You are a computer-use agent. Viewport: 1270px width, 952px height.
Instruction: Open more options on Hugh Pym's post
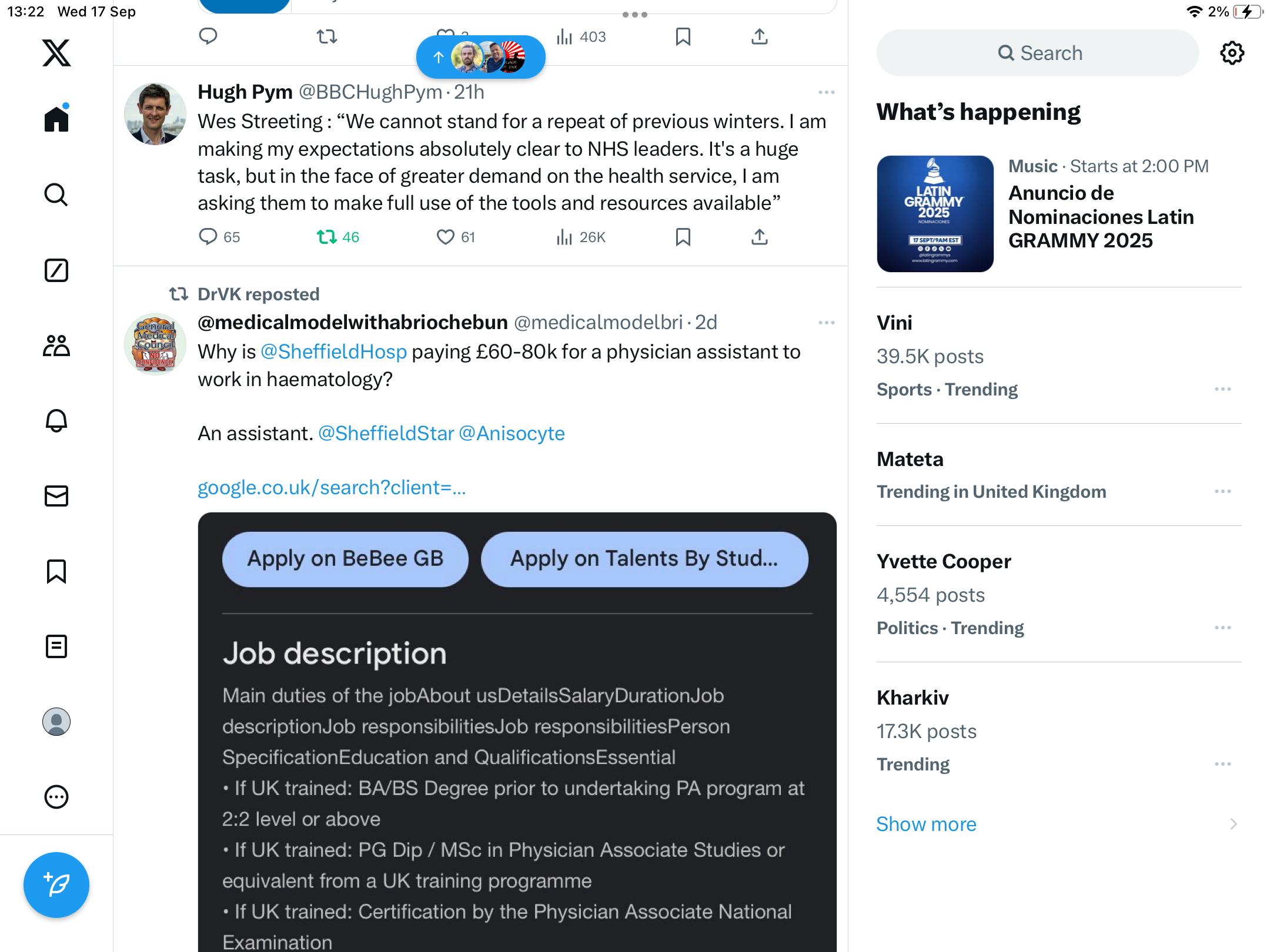coord(826,92)
